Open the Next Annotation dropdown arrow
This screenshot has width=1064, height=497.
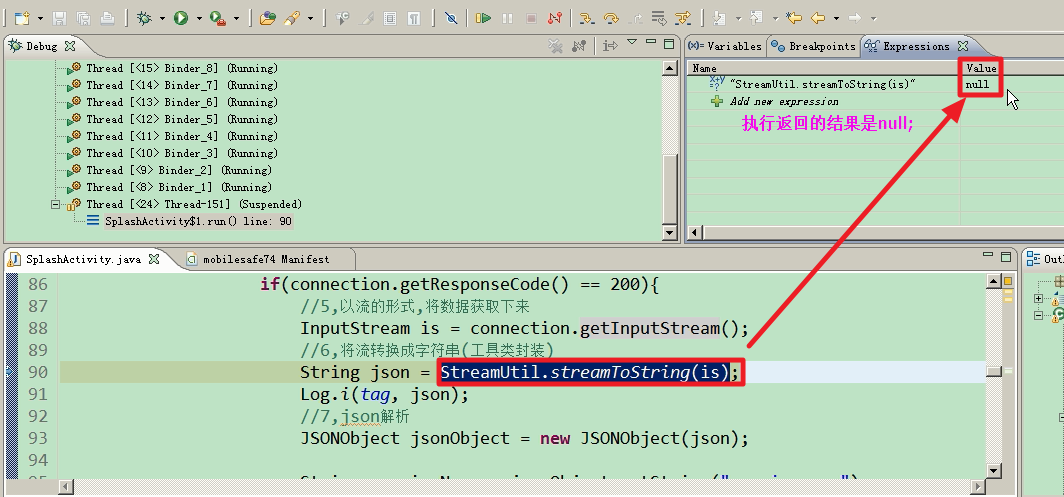[x=738, y=19]
